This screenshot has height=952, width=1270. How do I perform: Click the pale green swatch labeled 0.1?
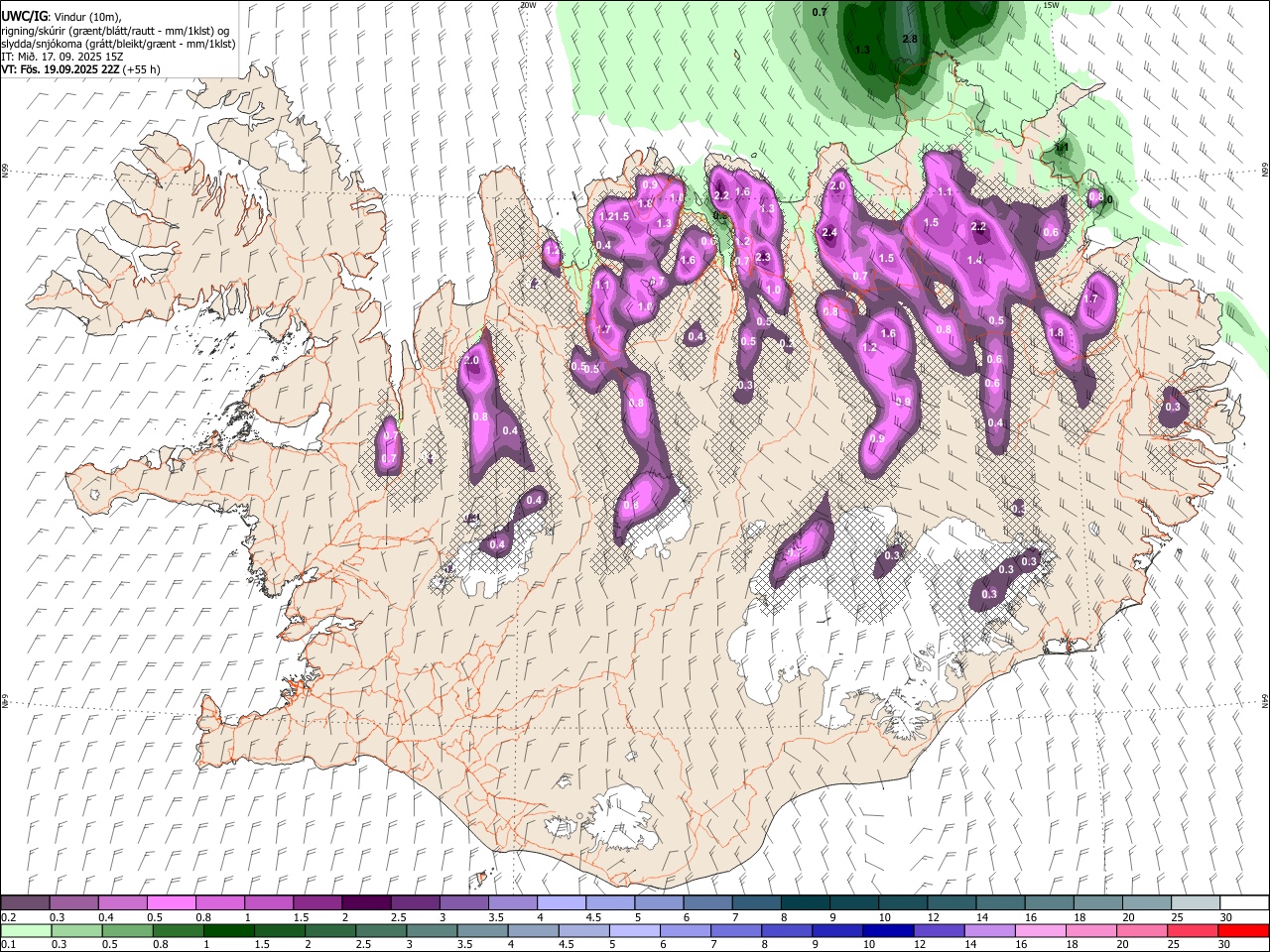coord(27,930)
